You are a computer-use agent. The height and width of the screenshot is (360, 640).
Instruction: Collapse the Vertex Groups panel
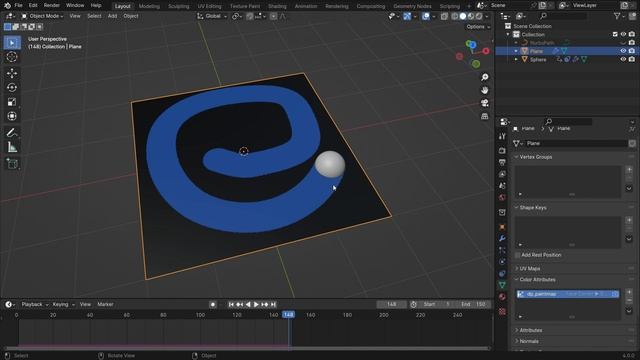click(x=536, y=157)
